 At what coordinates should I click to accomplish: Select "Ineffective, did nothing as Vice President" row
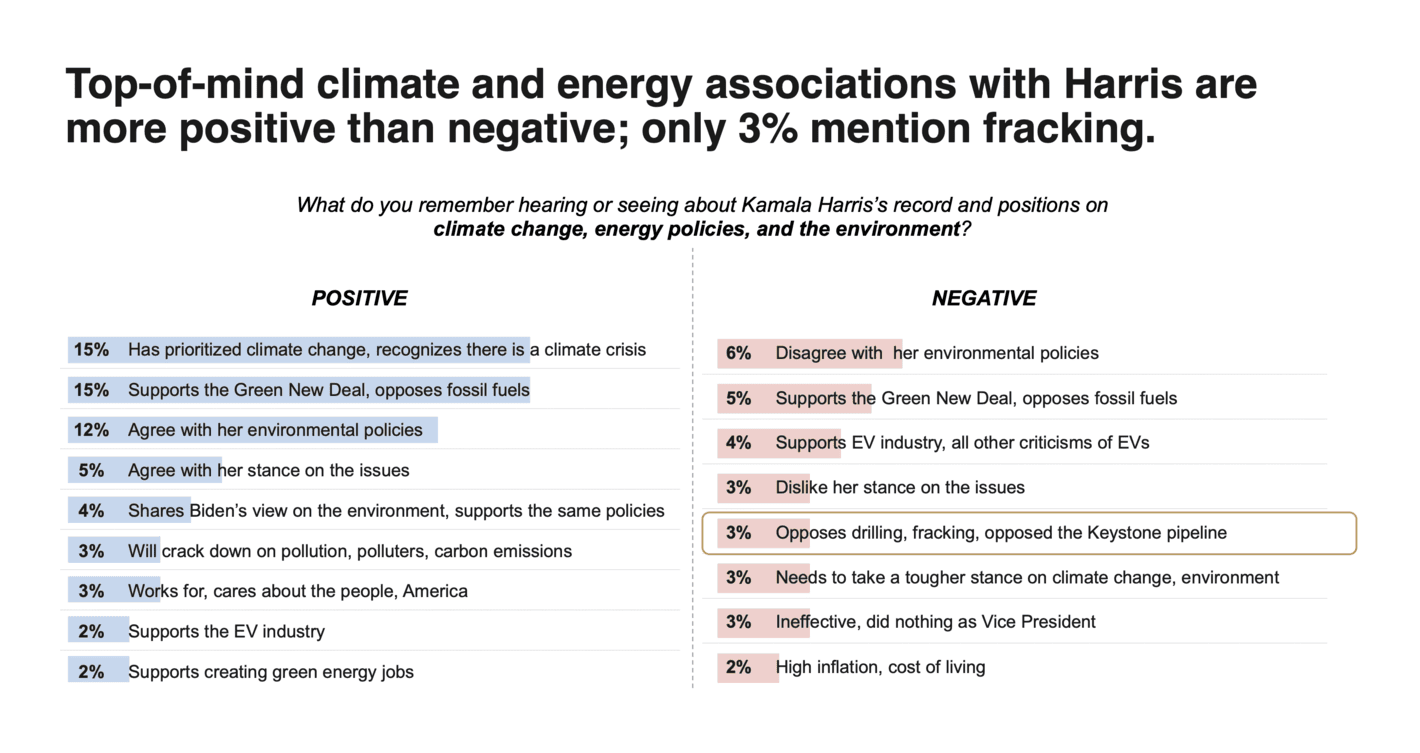tap(935, 622)
